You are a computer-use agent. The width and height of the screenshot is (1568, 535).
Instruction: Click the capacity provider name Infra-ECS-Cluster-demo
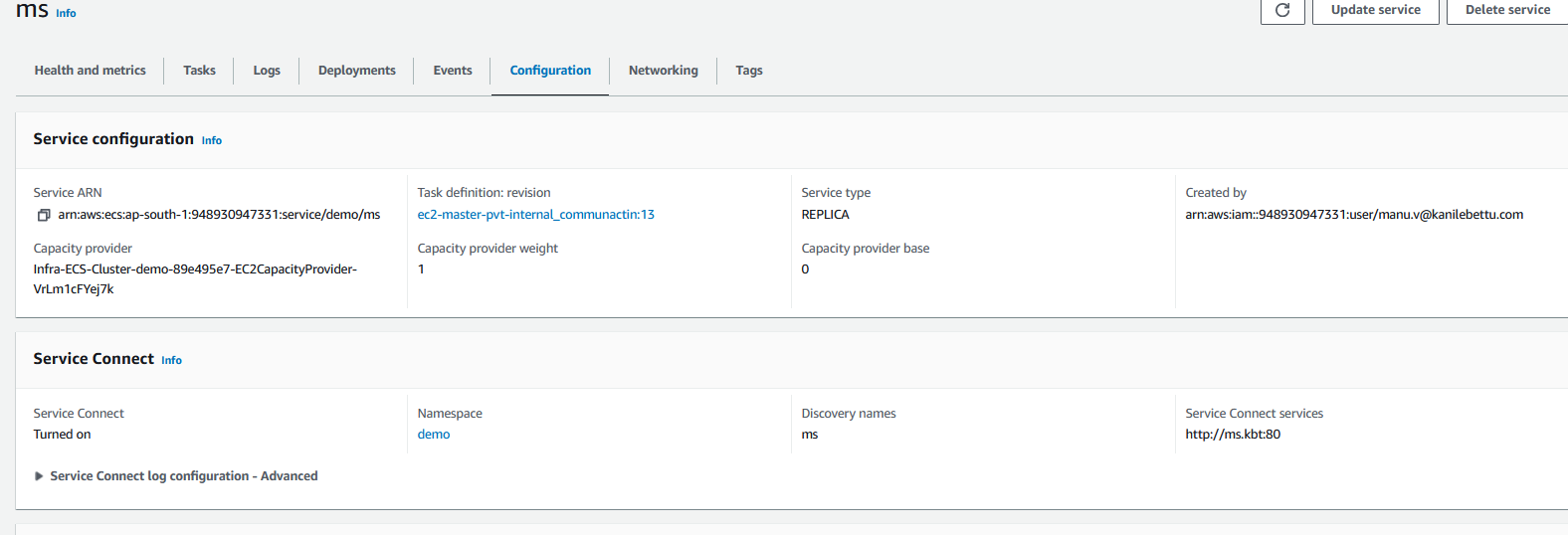click(x=195, y=279)
